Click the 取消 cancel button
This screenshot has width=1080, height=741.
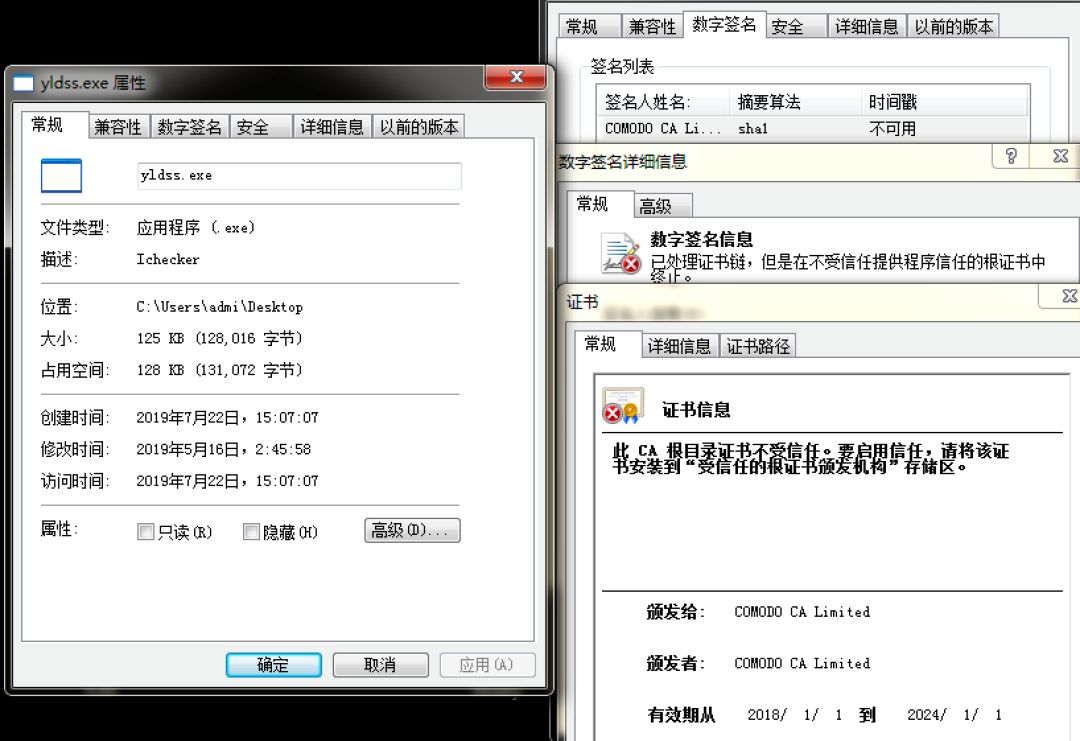point(380,665)
